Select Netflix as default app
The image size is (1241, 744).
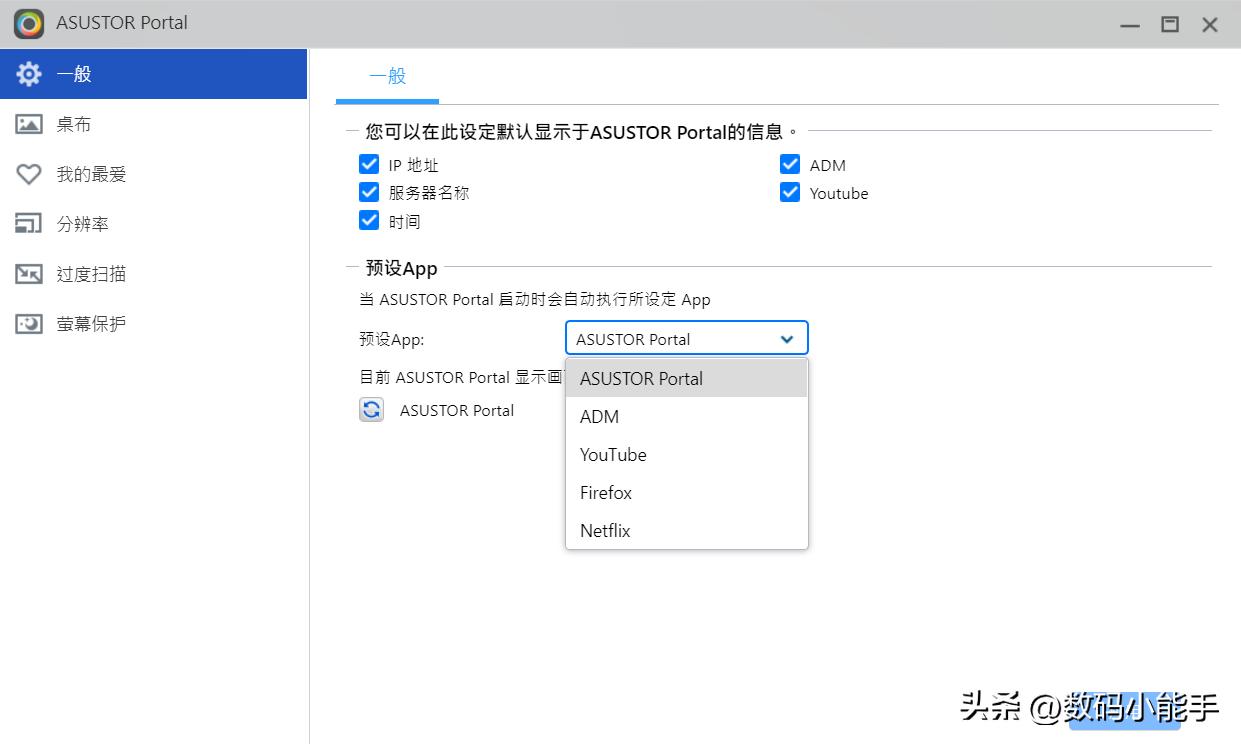[x=604, y=530]
